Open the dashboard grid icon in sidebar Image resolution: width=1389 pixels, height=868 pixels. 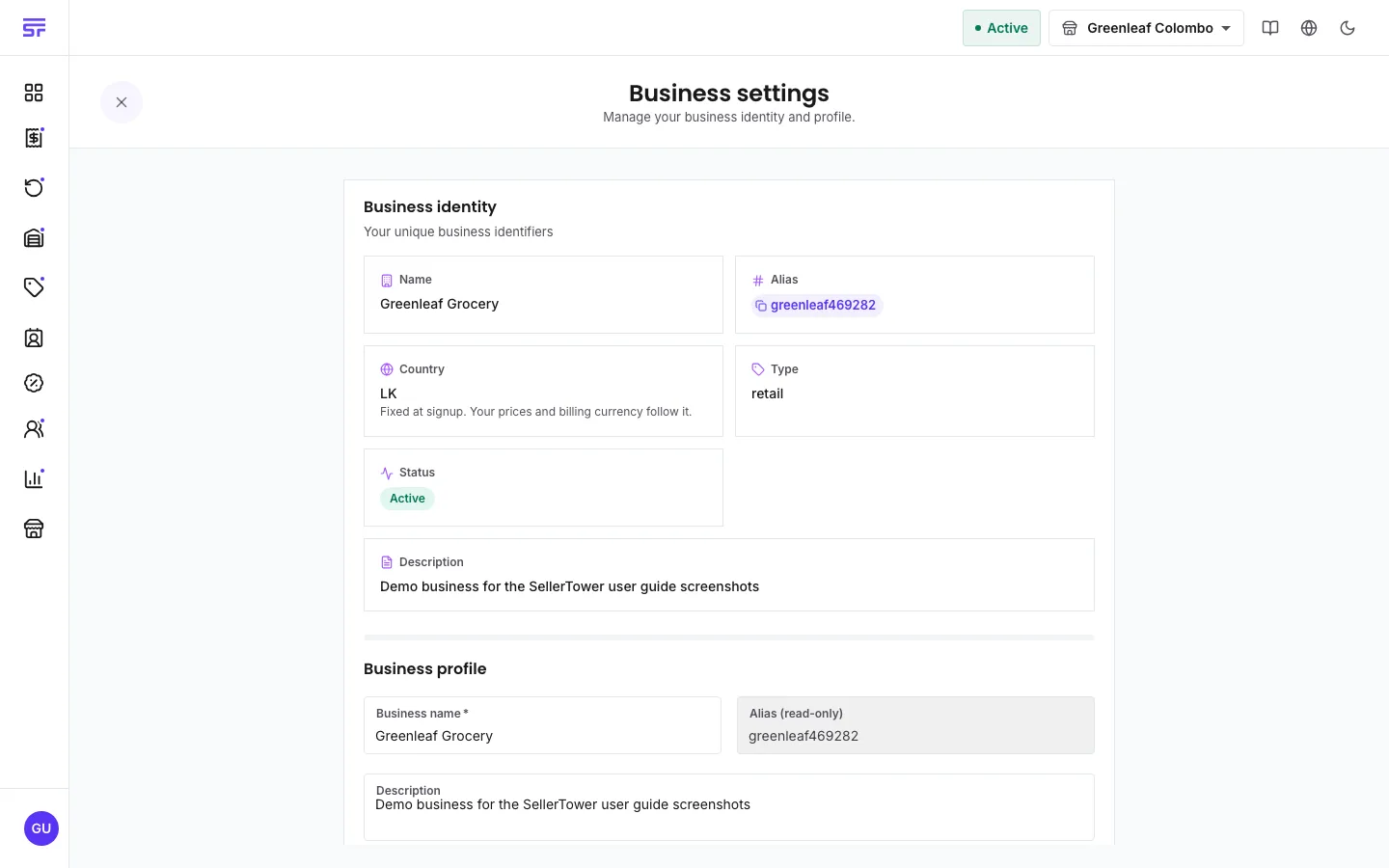point(34,93)
